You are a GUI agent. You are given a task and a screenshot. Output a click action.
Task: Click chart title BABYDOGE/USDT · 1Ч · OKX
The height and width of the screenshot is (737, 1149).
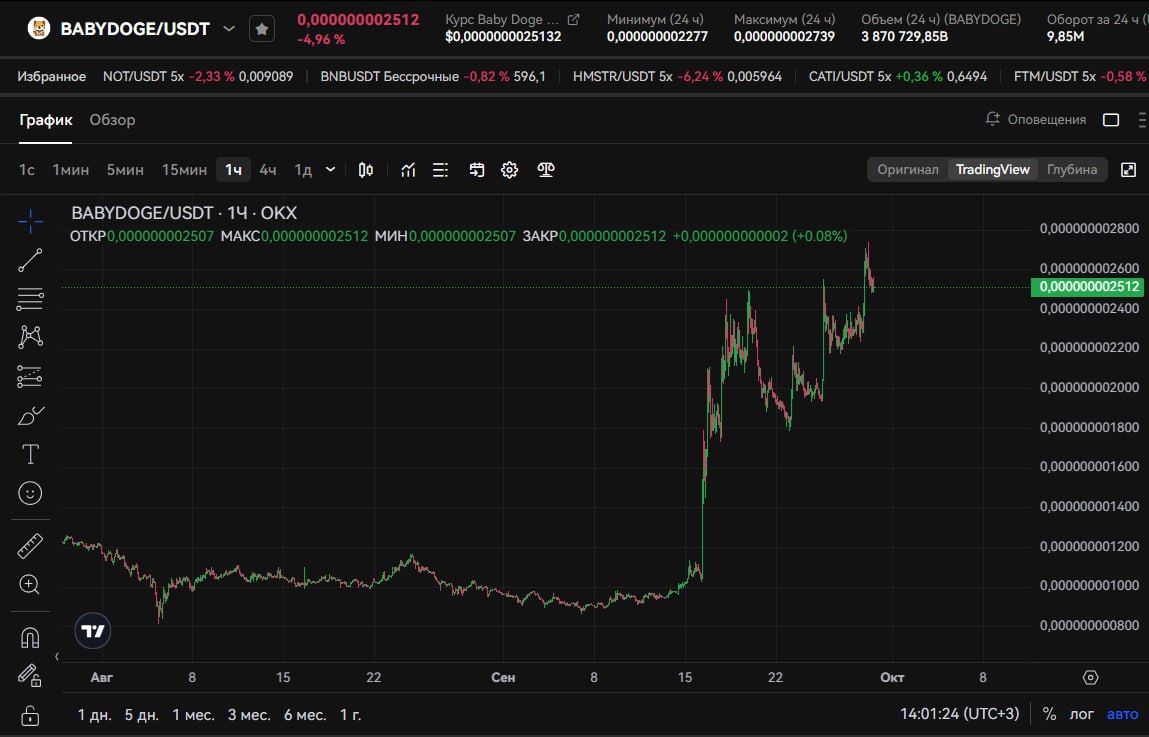pyautogui.click(x=184, y=213)
